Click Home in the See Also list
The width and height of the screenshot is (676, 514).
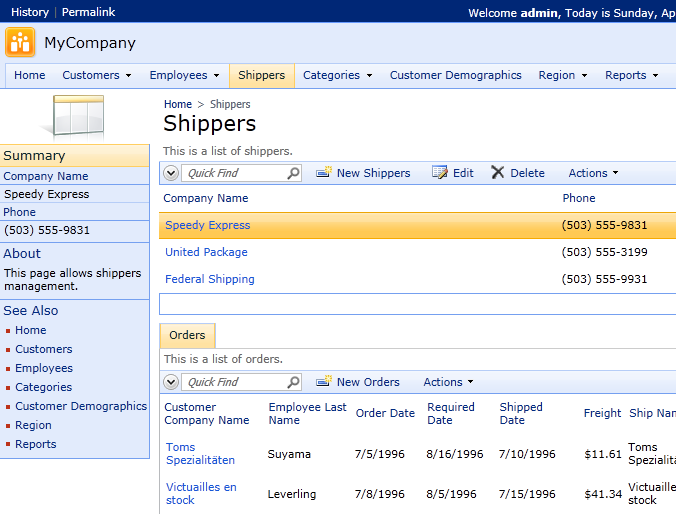(x=31, y=330)
